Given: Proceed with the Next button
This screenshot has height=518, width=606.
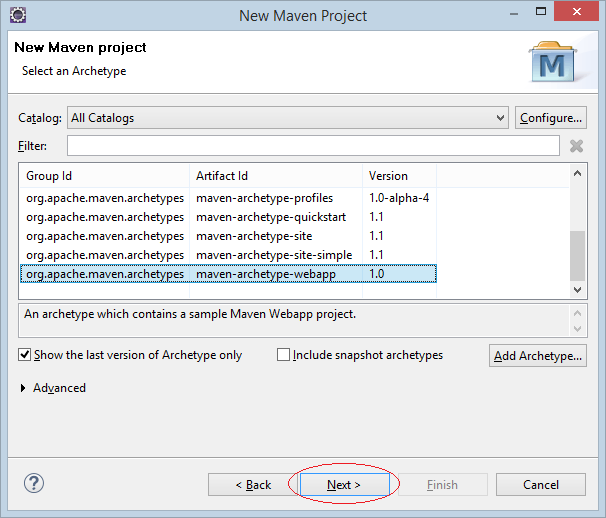Looking at the screenshot, I should click(345, 485).
